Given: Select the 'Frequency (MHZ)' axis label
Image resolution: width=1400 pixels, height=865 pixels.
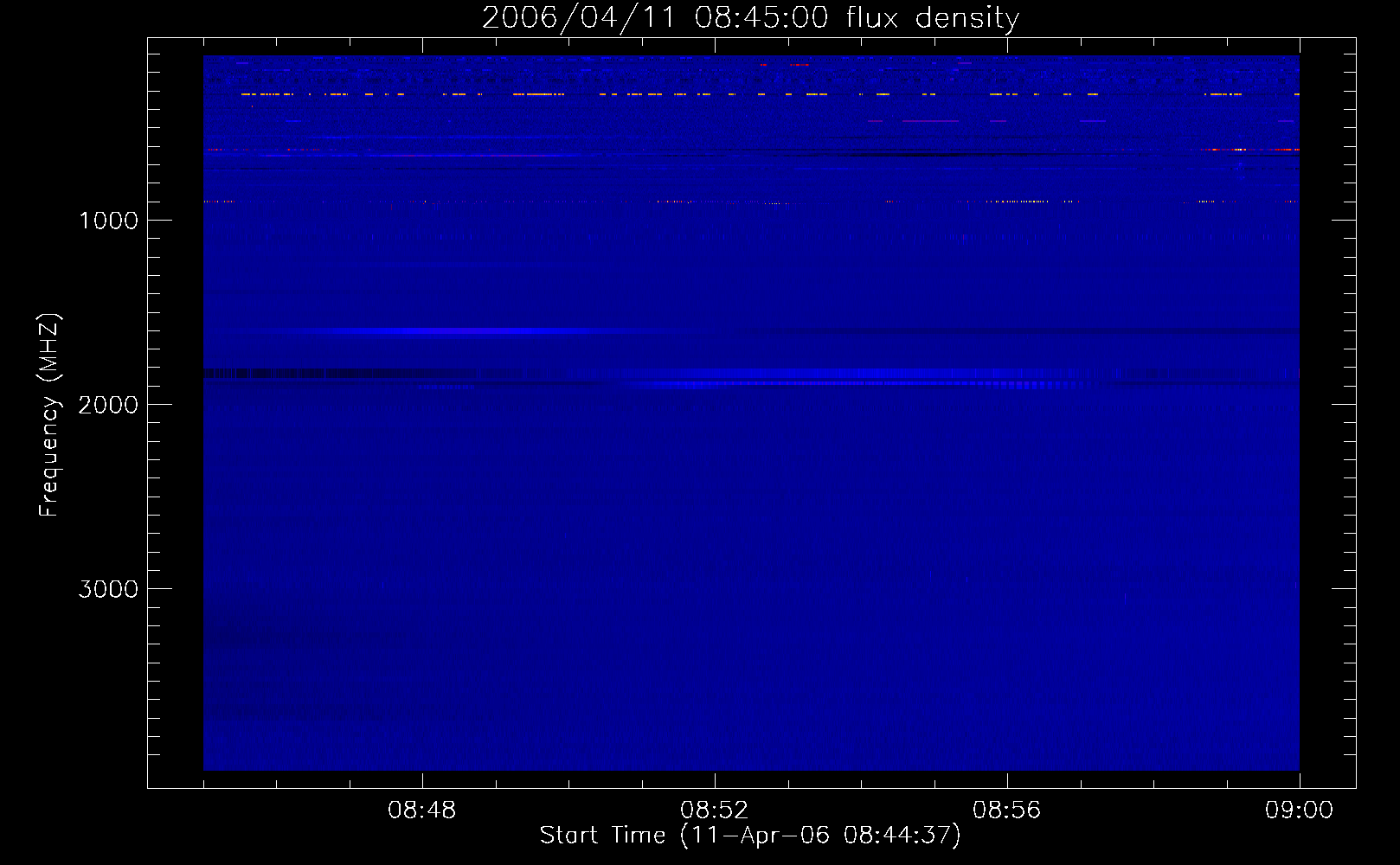Looking at the screenshot, I should [x=50, y=415].
